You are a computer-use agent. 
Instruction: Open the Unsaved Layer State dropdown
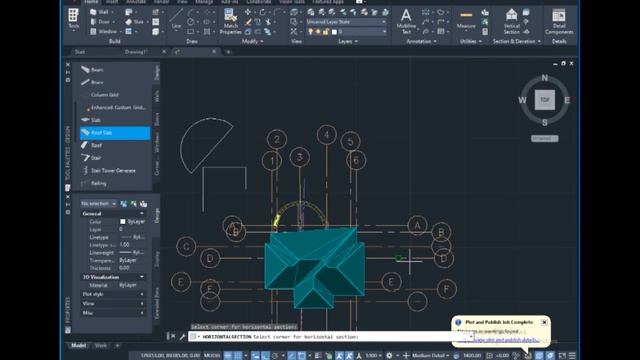pyautogui.click(x=346, y=22)
